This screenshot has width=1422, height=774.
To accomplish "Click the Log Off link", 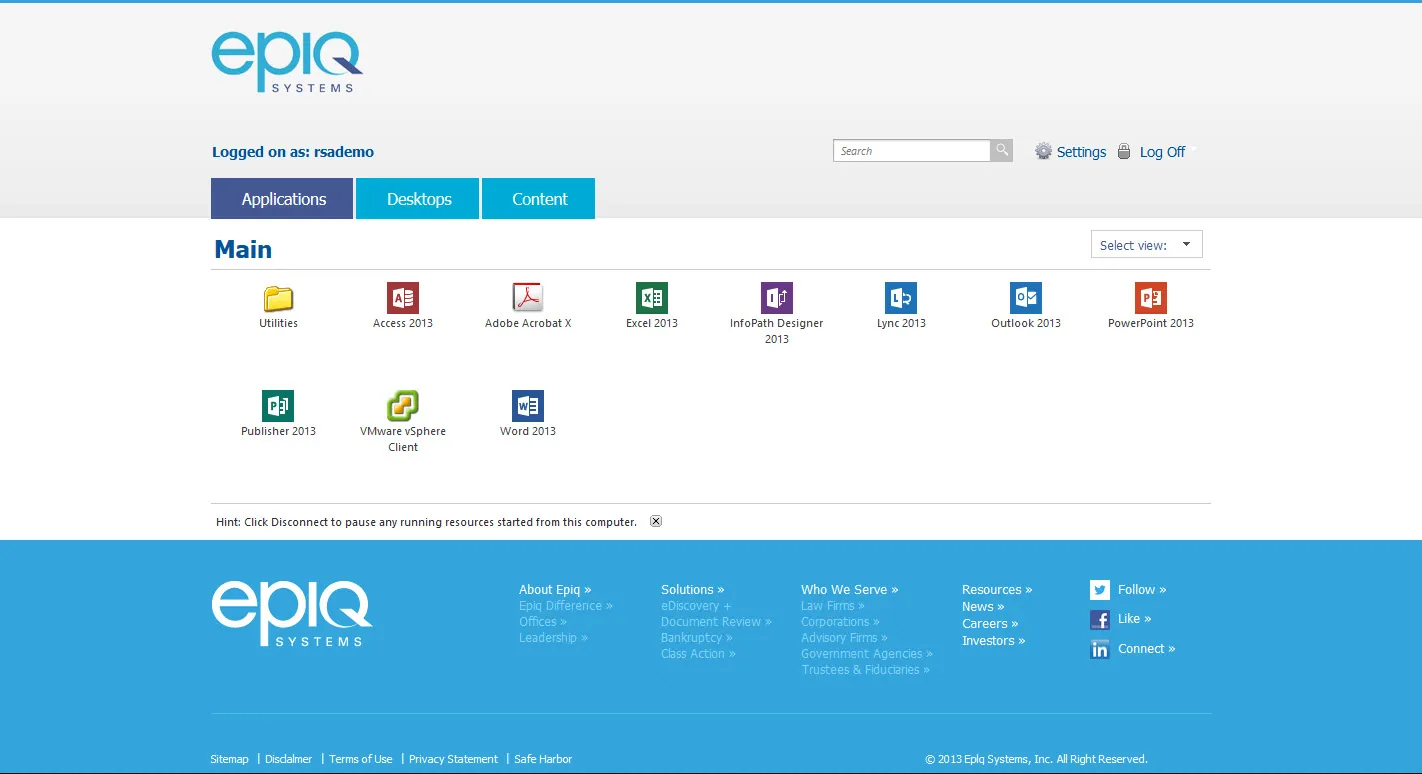I will 1162,152.
